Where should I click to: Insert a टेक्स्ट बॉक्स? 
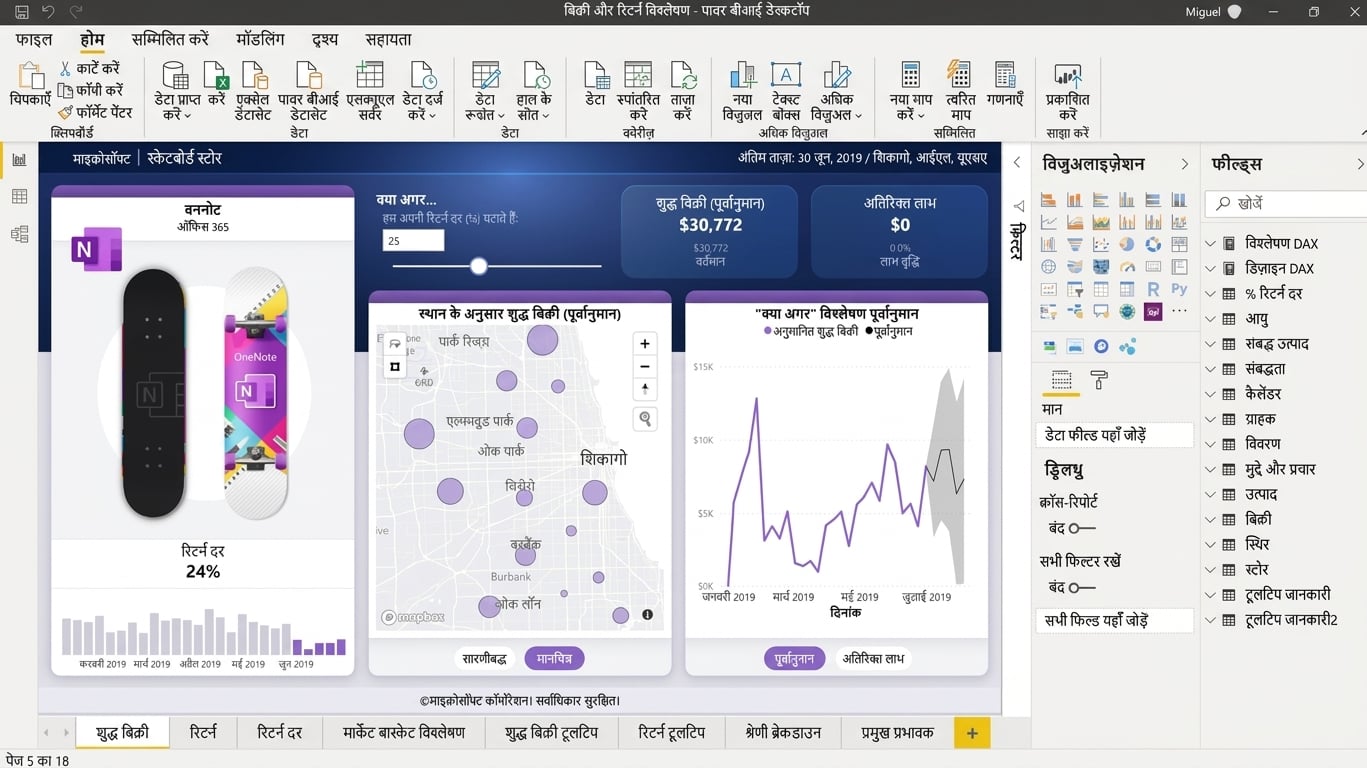coord(786,76)
